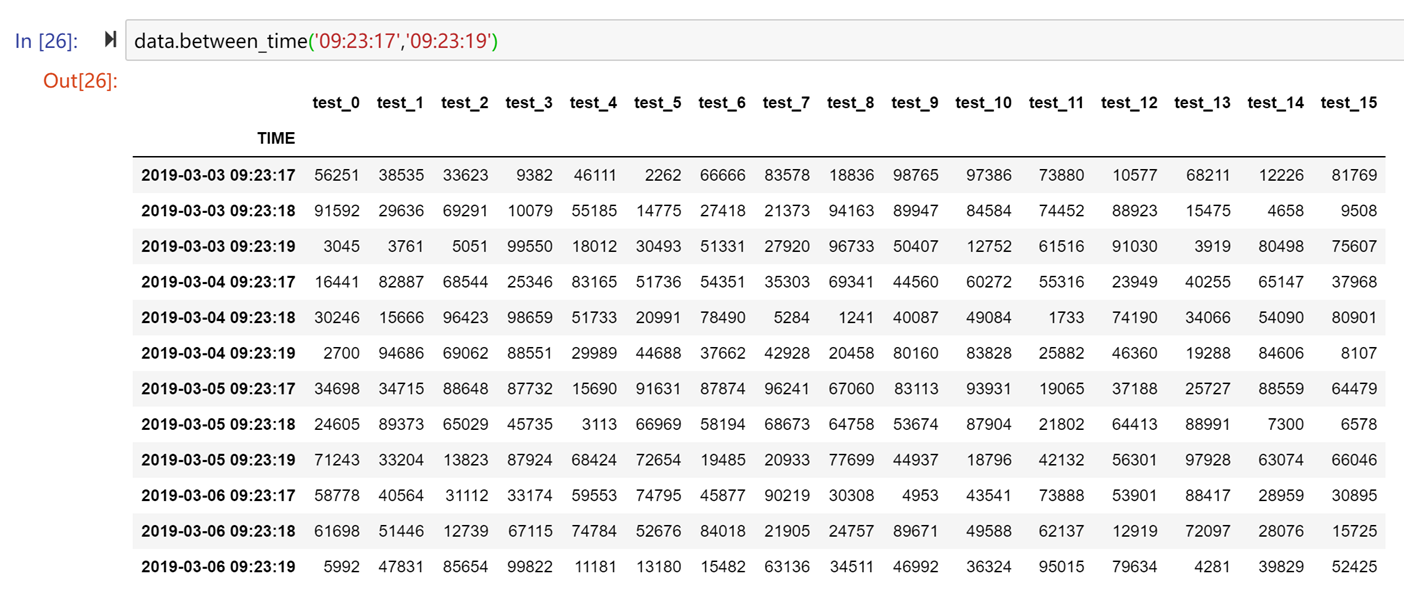This screenshot has width=1404, height=601.
Task: Click the TIME index header
Action: [x=276, y=138]
